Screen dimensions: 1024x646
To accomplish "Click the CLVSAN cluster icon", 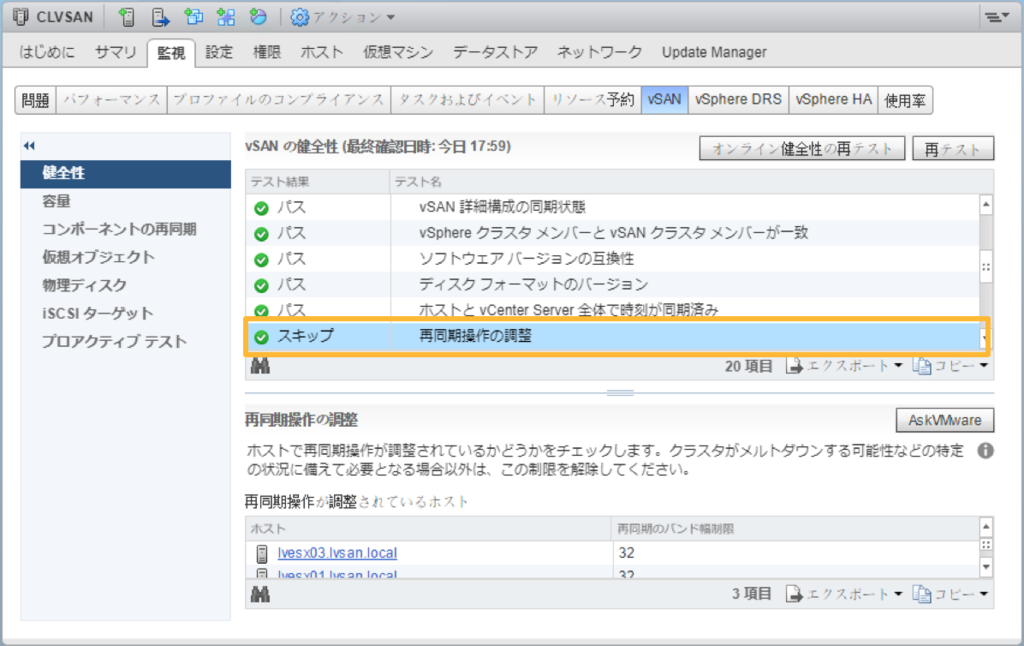I will (x=21, y=17).
